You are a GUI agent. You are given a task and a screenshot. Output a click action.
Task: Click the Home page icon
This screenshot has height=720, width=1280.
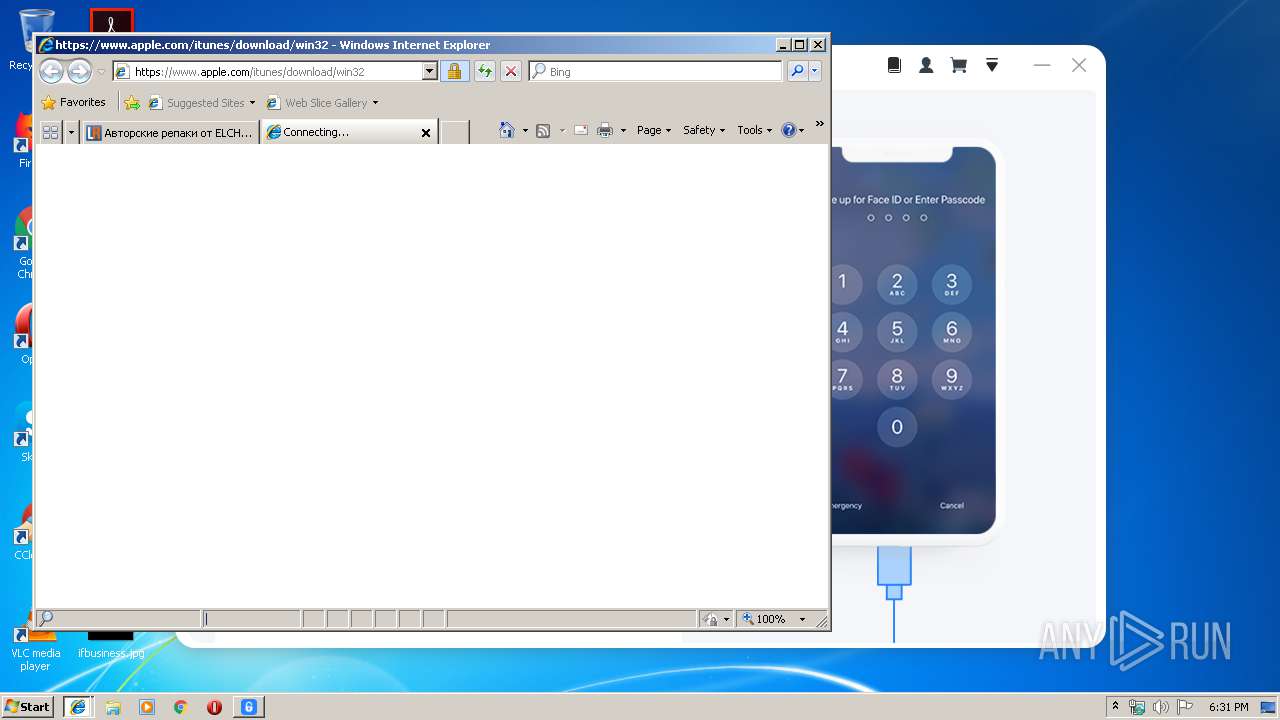[x=507, y=130]
